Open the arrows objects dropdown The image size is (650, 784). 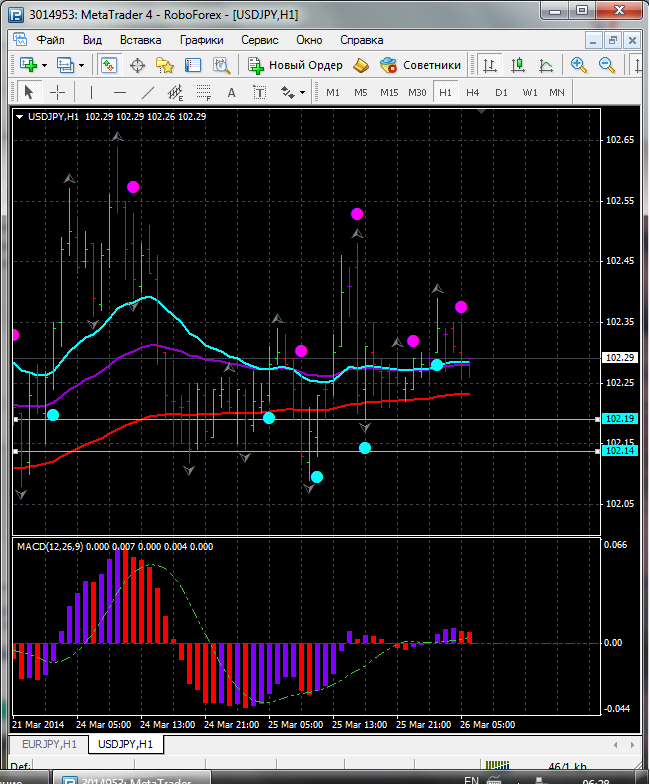click(302, 92)
